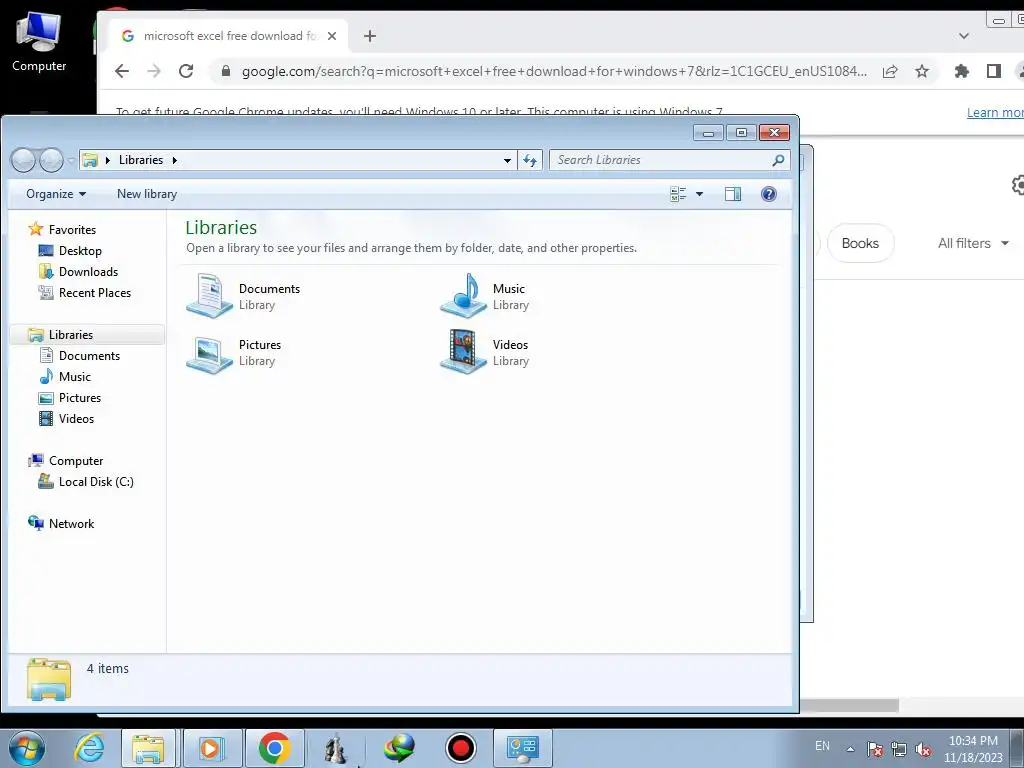
Task: Open Windows Media Player from taskbar
Action: (212, 748)
